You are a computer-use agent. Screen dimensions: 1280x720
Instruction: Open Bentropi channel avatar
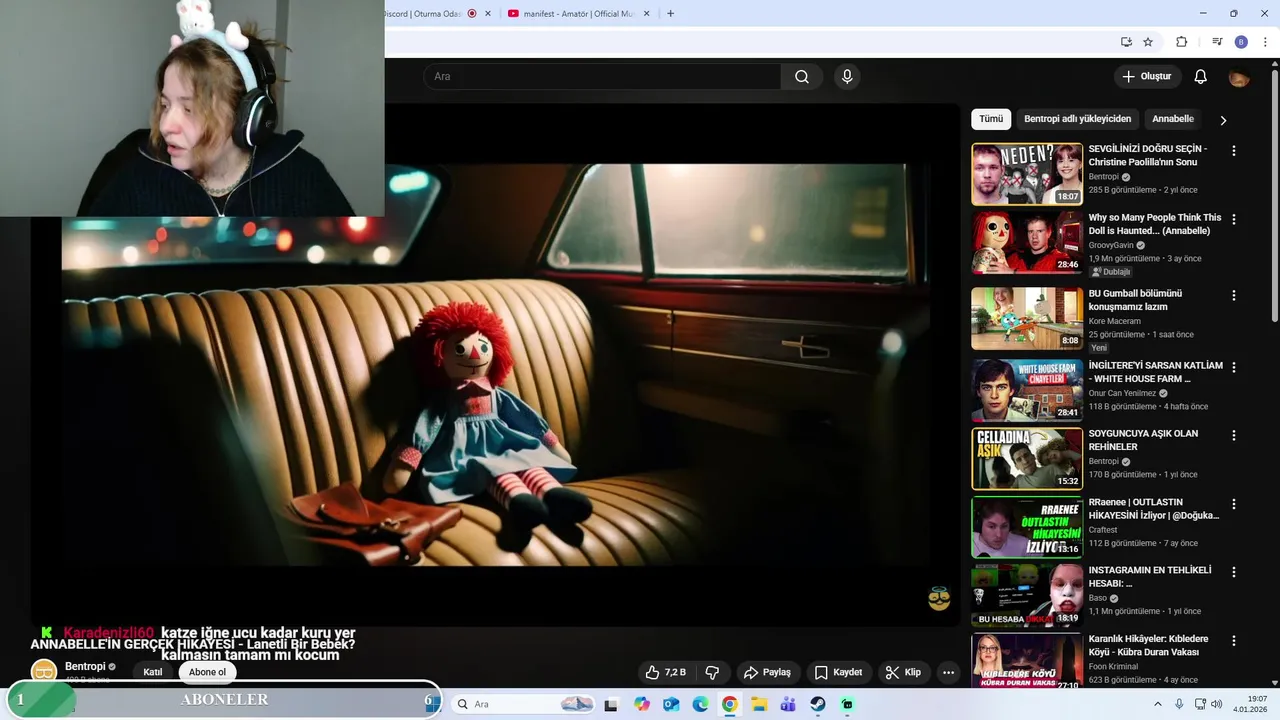pyautogui.click(x=44, y=672)
